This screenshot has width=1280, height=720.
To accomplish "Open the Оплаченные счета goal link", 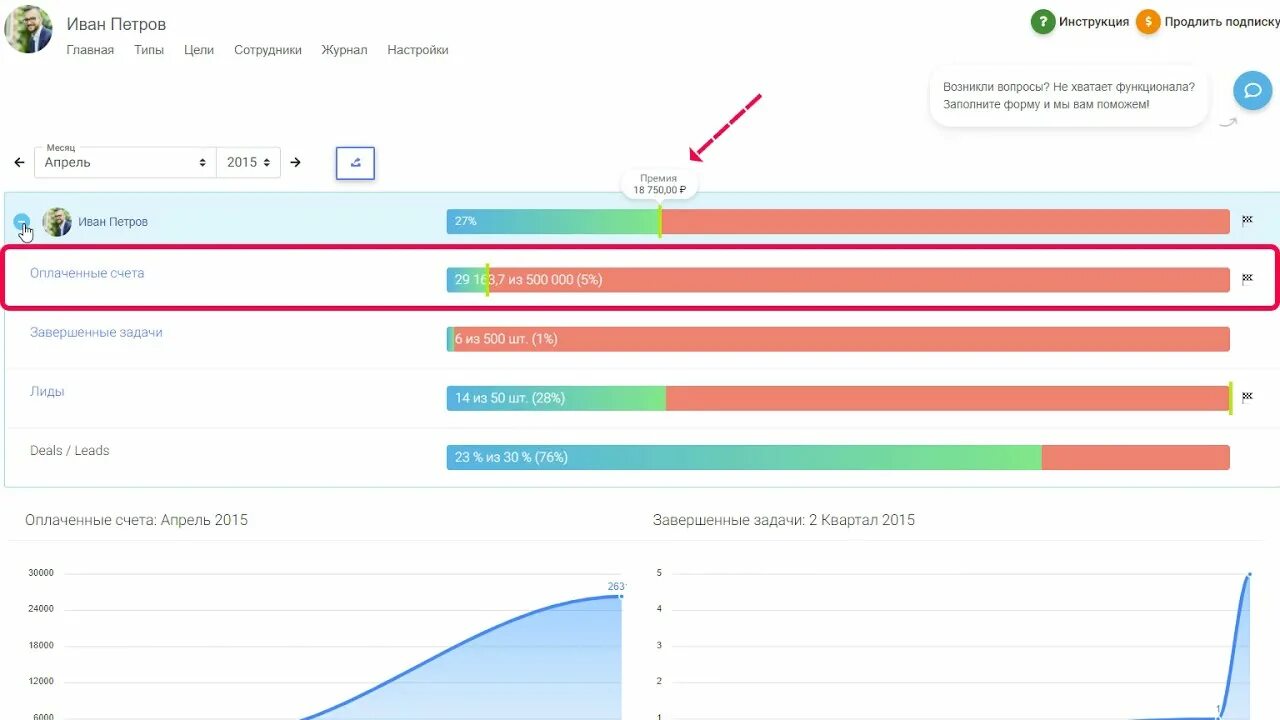I will tap(87, 273).
